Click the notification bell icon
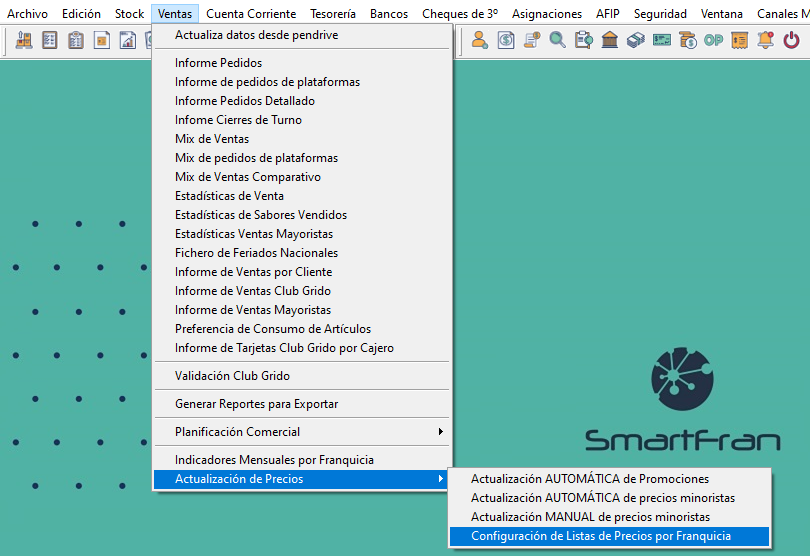 (x=765, y=40)
